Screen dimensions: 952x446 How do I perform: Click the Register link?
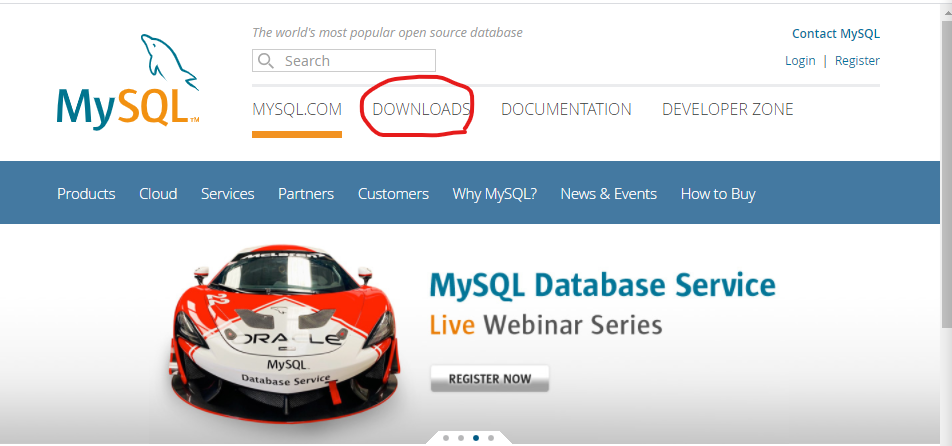857,61
